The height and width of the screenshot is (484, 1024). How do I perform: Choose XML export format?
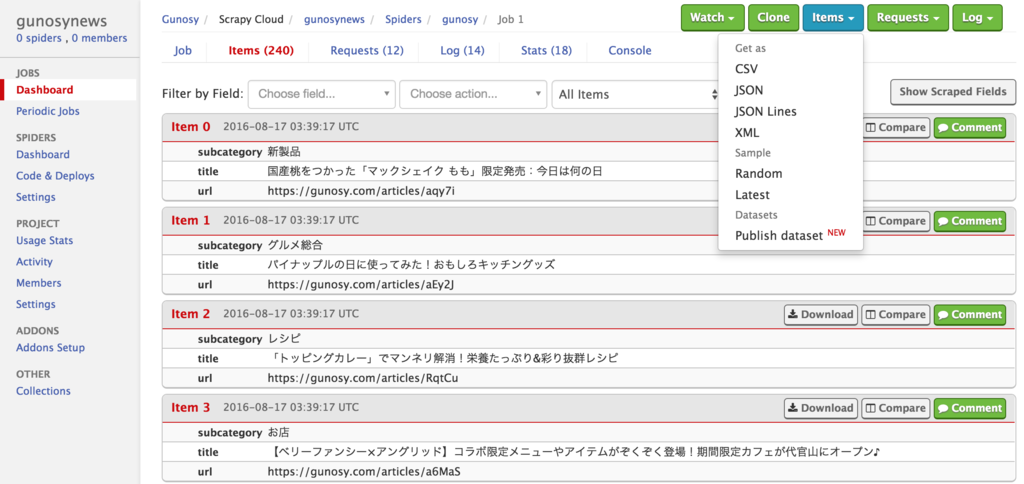(746, 133)
